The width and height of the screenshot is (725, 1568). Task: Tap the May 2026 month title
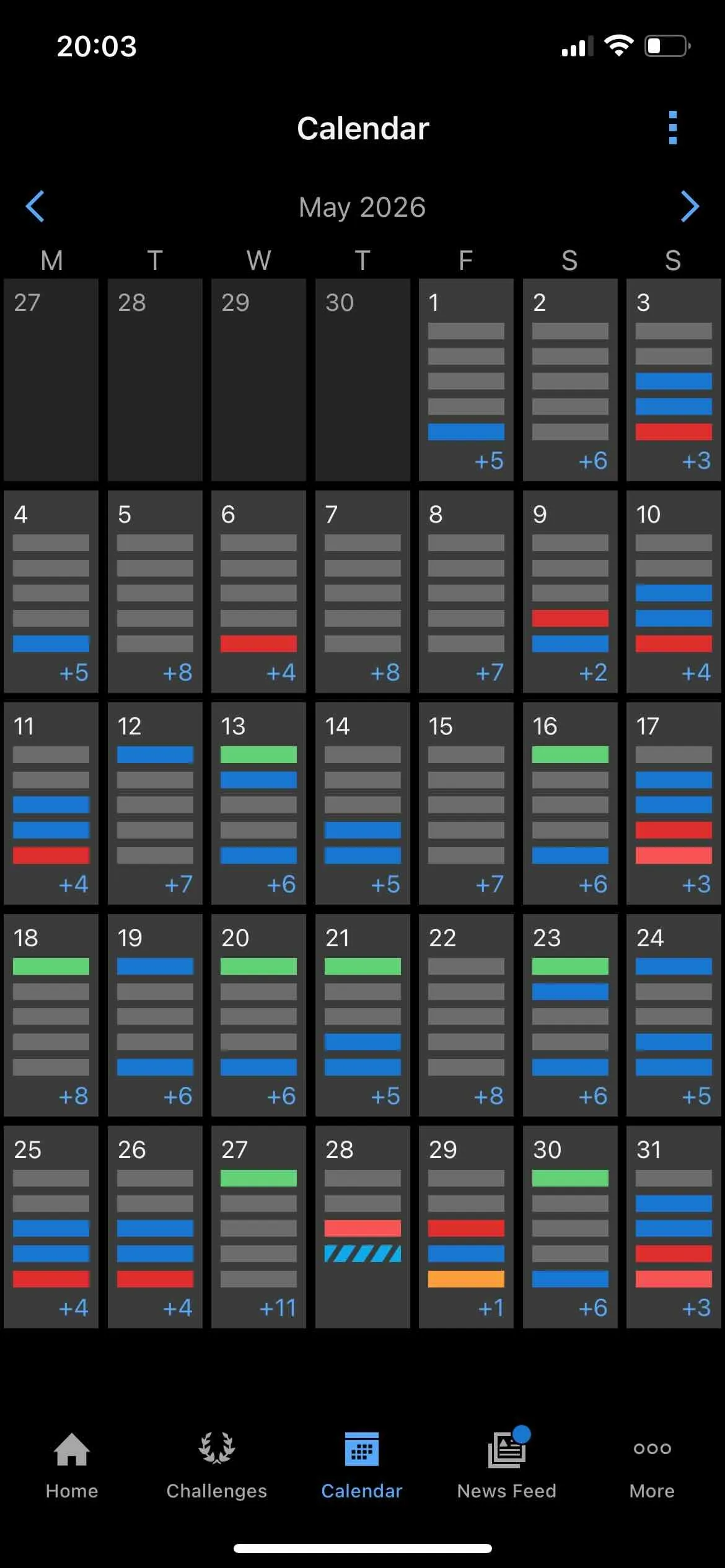[x=362, y=207]
